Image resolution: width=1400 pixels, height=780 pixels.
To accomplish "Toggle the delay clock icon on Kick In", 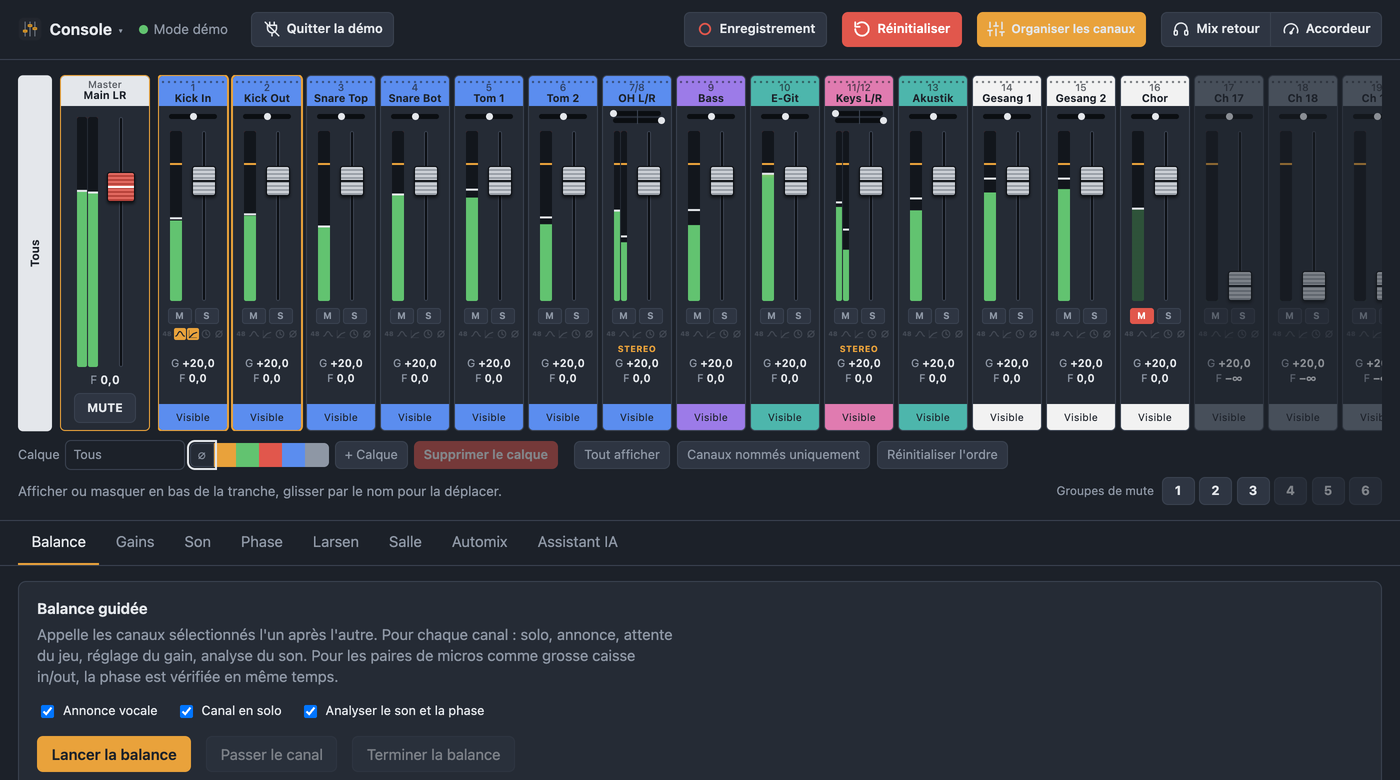I will click(206, 334).
